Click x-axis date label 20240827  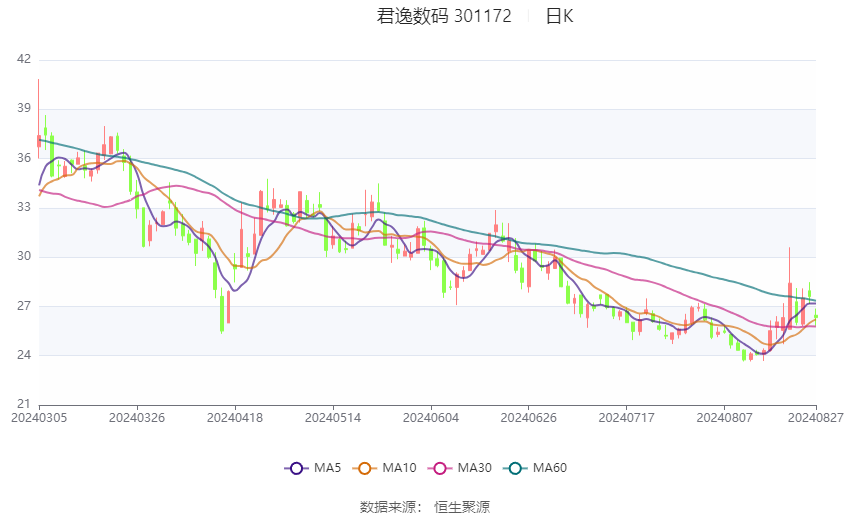click(x=816, y=418)
